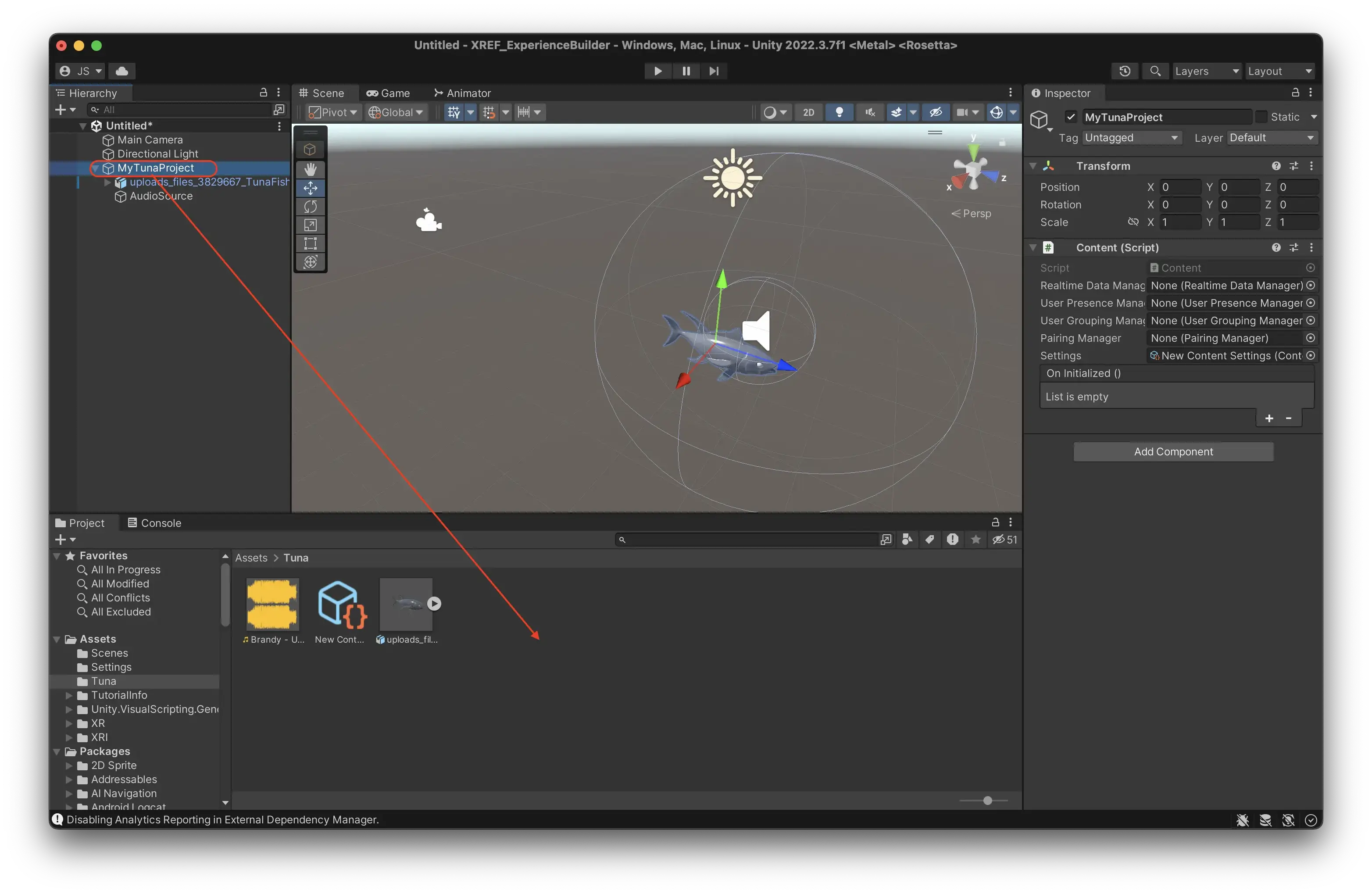Switch to the Game tab

pos(389,93)
